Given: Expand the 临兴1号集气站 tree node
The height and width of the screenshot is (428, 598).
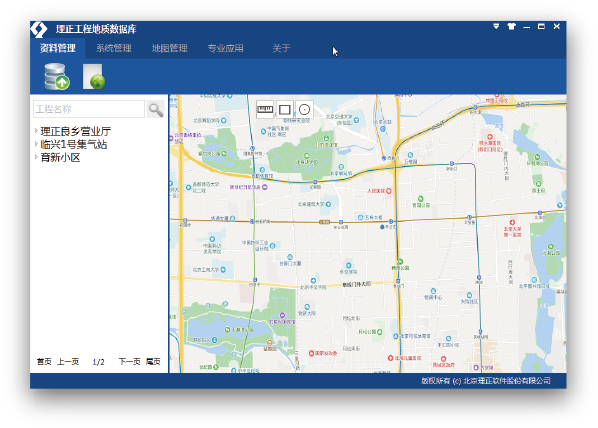Looking at the screenshot, I should (x=36, y=144).
